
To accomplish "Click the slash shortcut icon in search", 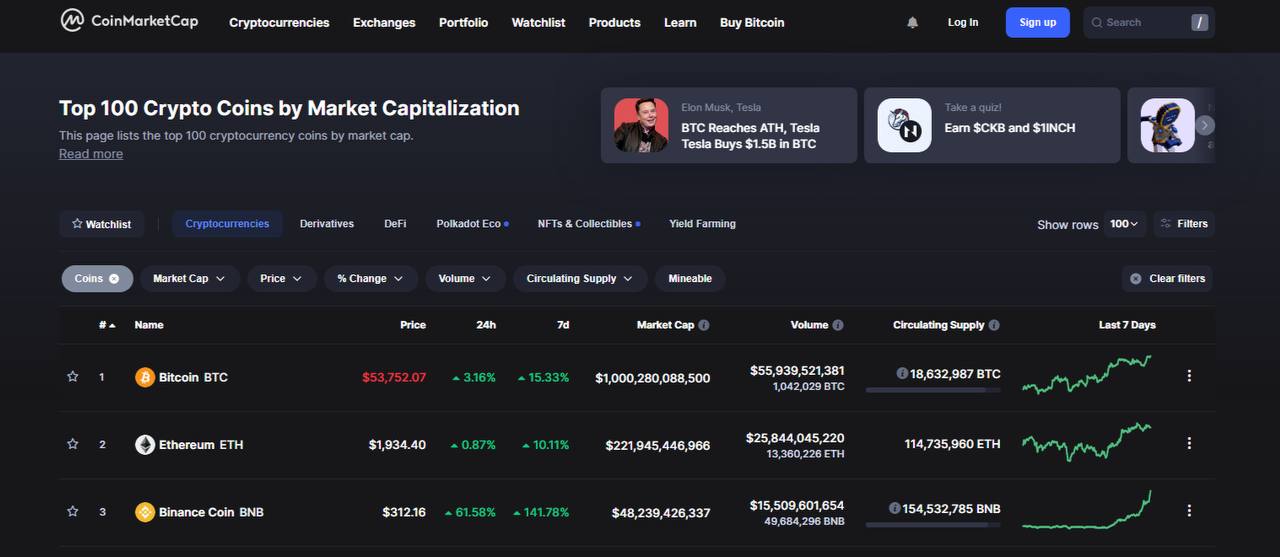I will (x=1199, y=22).
